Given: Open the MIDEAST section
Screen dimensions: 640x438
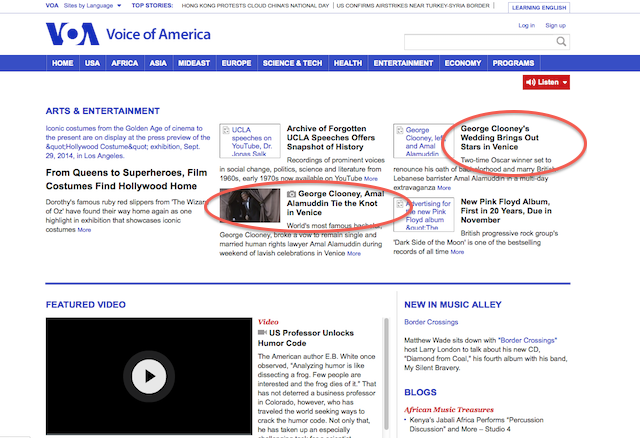Looking at the screenshot, I should (x=194, y=63).
